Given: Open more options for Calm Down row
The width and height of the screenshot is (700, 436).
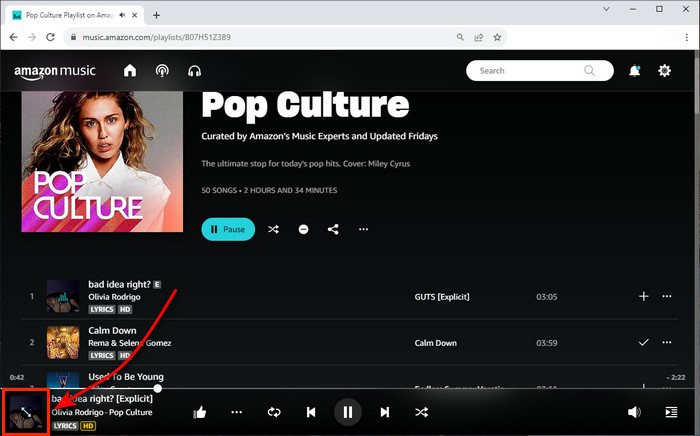Looking at the screenshot, I should point(667,342).
